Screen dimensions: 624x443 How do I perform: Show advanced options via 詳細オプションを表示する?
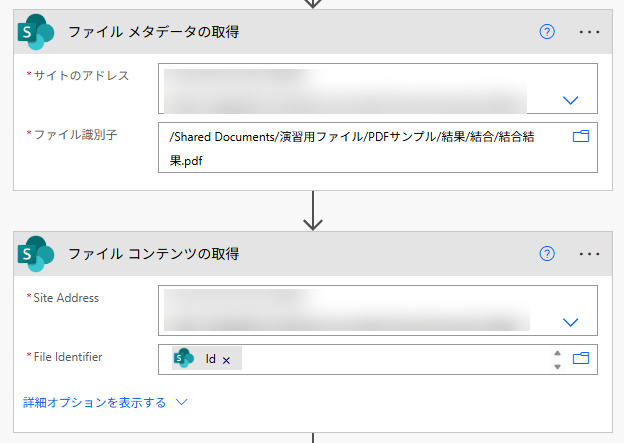105,402
